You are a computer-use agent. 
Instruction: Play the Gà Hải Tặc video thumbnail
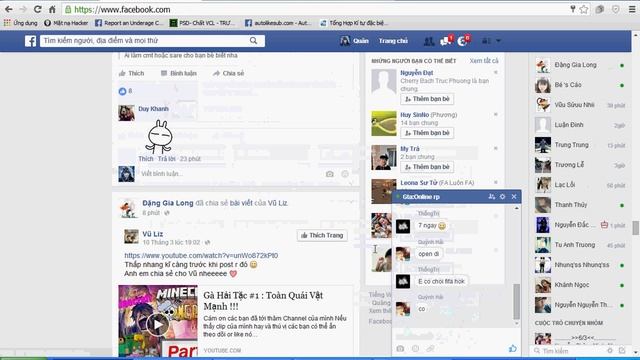pos(158,324)
